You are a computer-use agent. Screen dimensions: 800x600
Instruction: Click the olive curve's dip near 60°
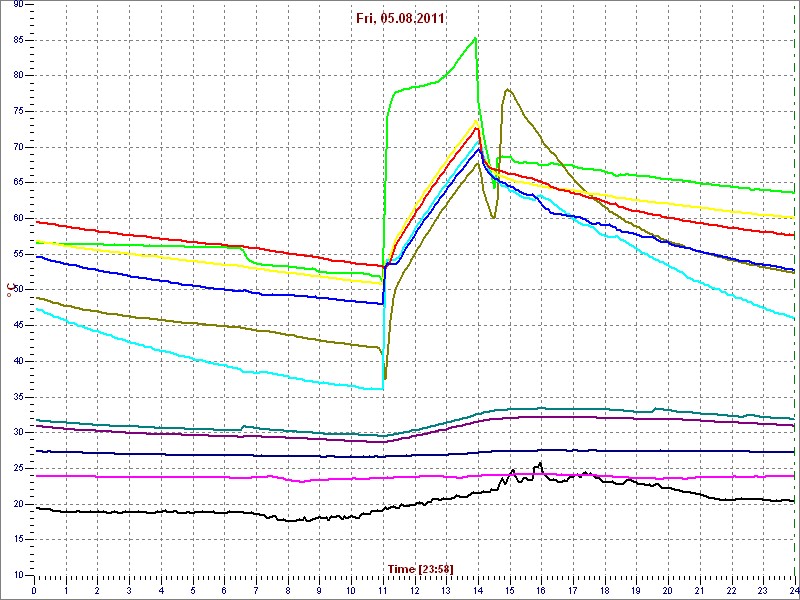coord(494,217)
